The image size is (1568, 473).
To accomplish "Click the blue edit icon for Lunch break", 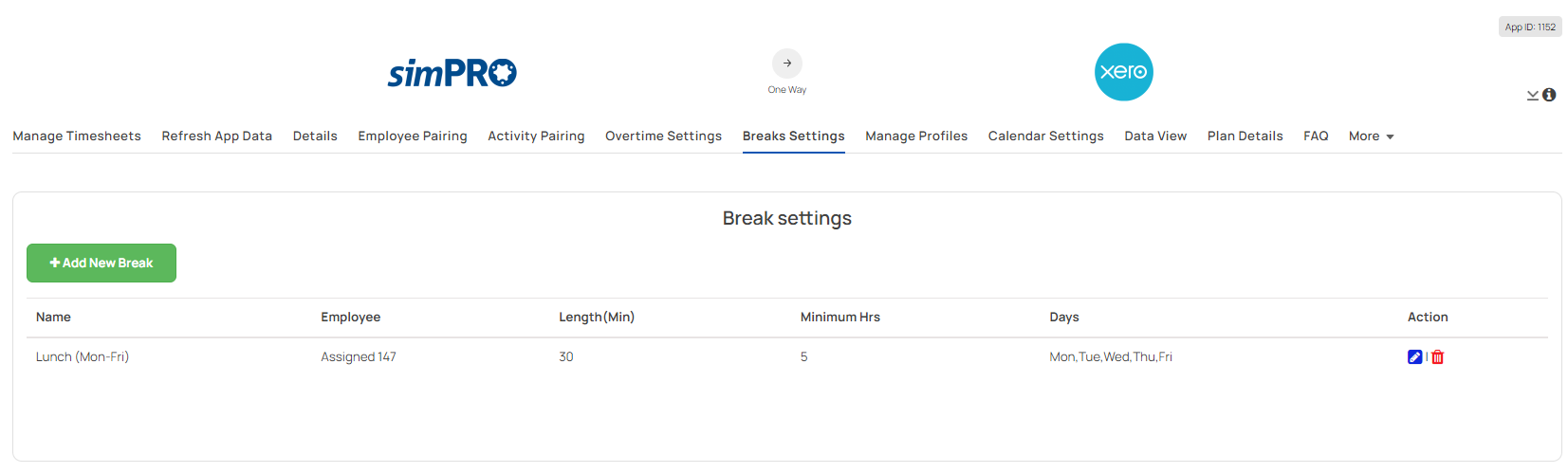I will [x=1414, y=357].
